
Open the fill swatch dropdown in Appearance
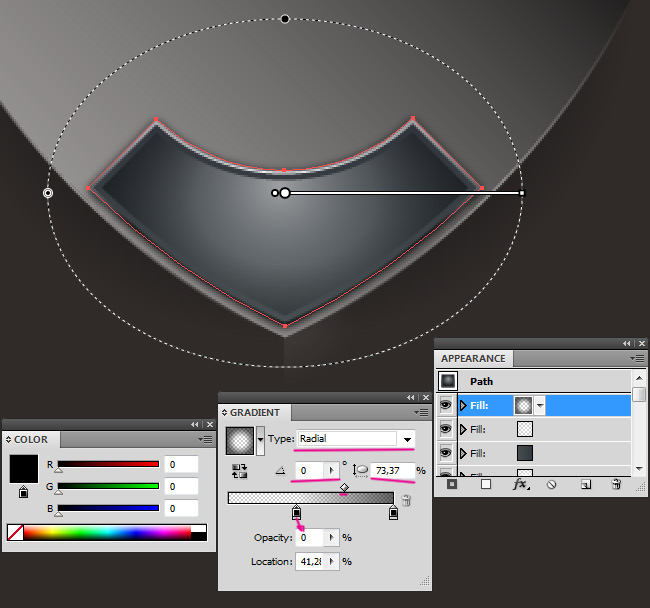[x=541, y=405]
